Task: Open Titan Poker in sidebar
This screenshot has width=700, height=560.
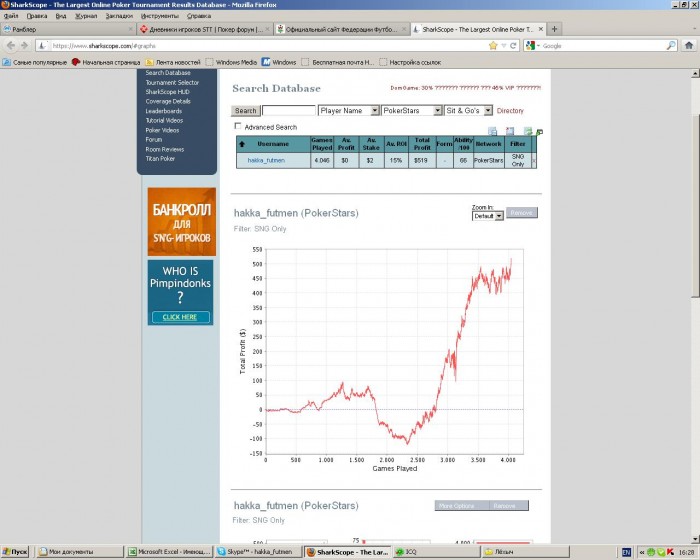Action: pos(160,159)
